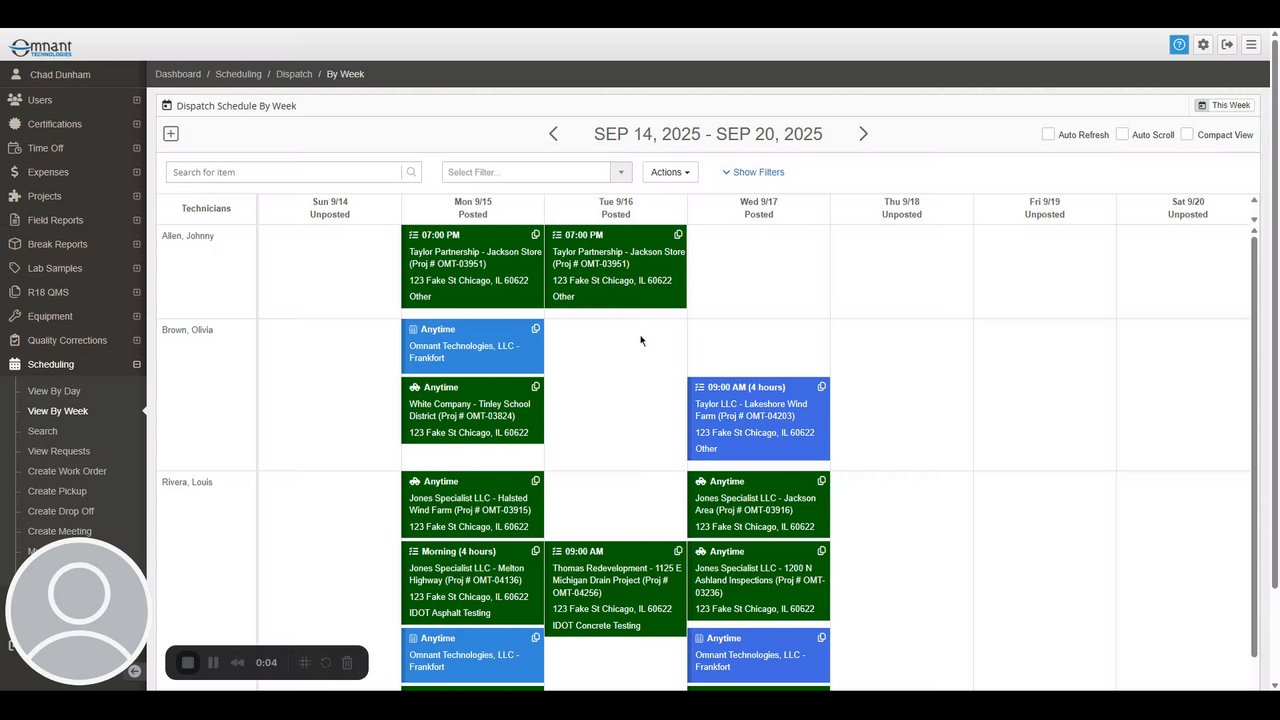1280x720 pixels.
Task: Open the Dispatch breadcrumb link
Action: pyautogui.click(x=294, y=74)
